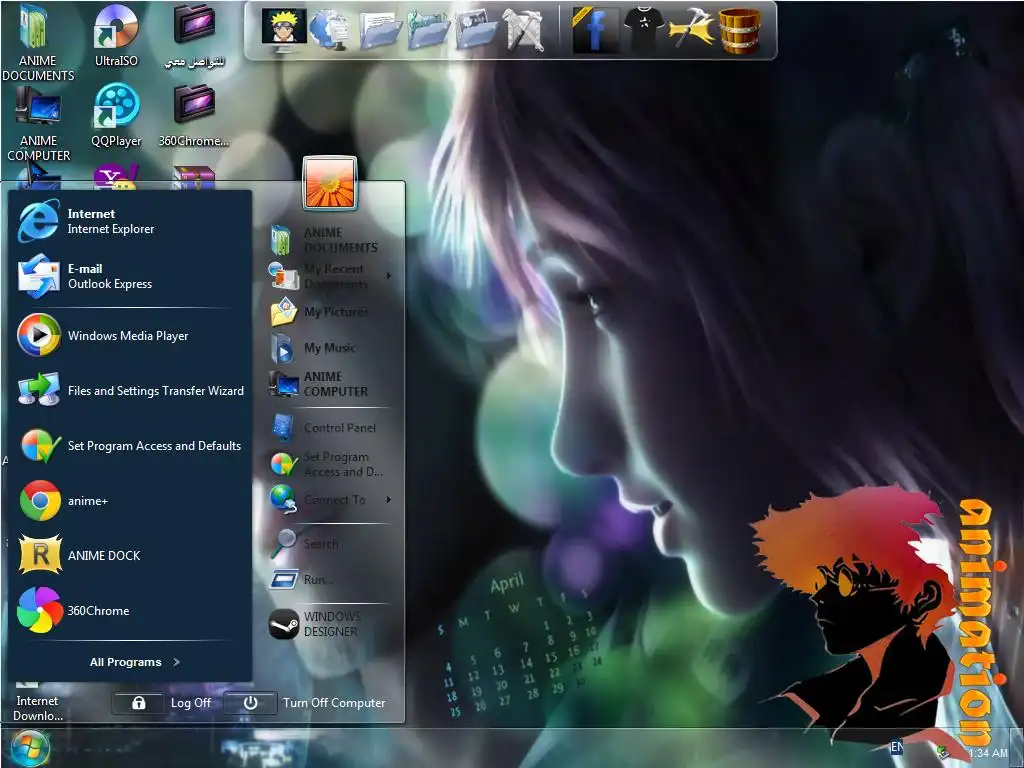Image resolution: width=1024 pixels, height=768 pixels.
Task: Open the globe network icon in the dock
Action: (330, 30)
